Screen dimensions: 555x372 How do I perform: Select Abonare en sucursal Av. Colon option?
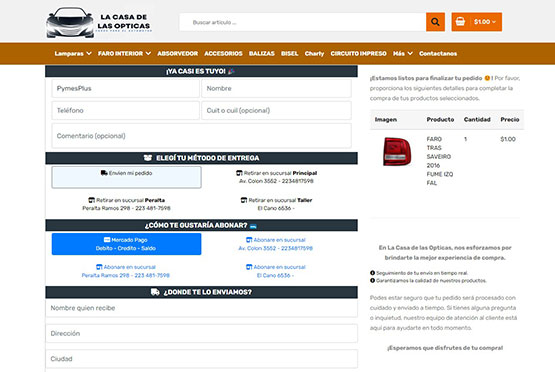tap(276, 244)
